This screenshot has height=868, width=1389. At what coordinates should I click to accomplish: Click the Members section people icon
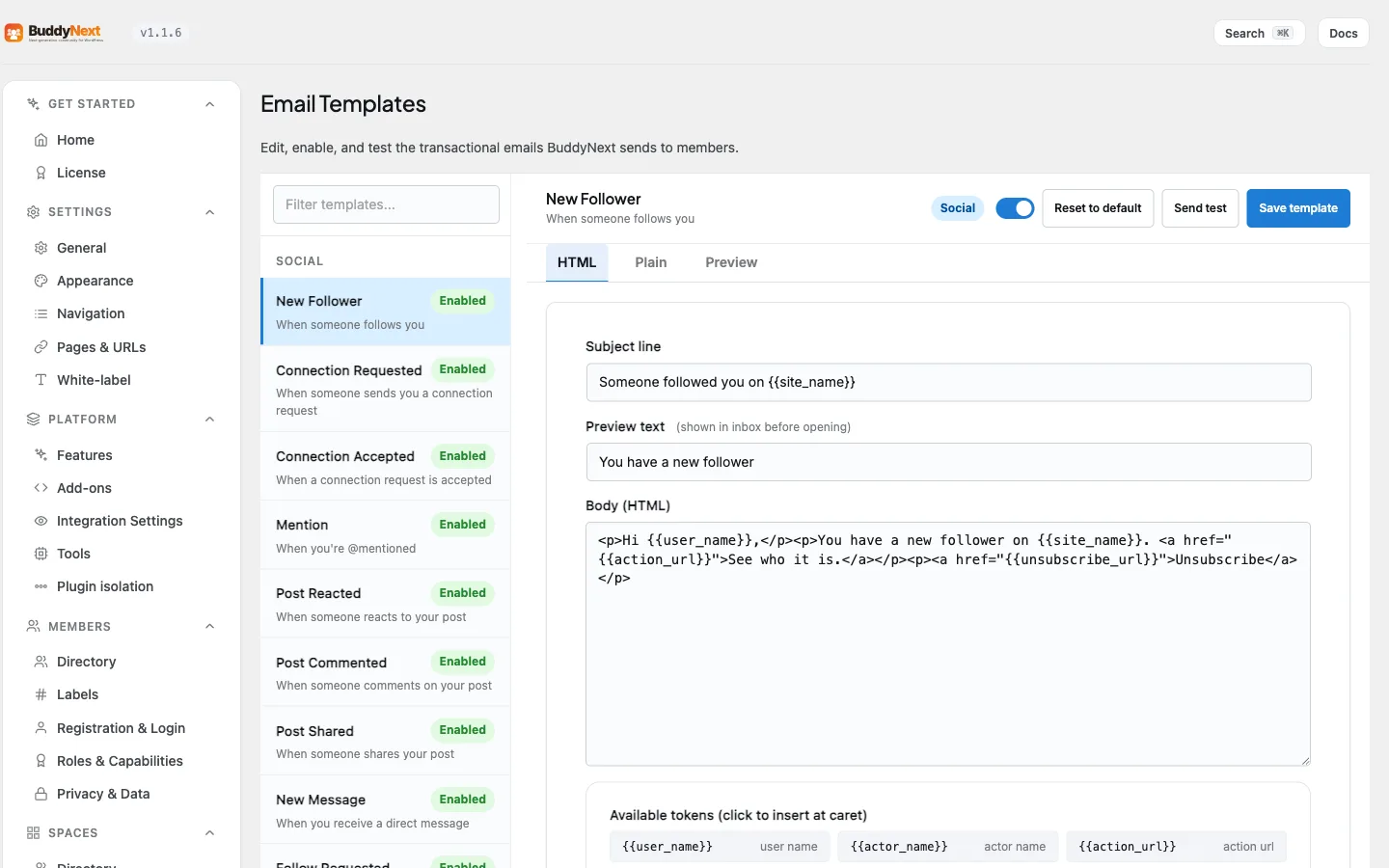(33, 627)
